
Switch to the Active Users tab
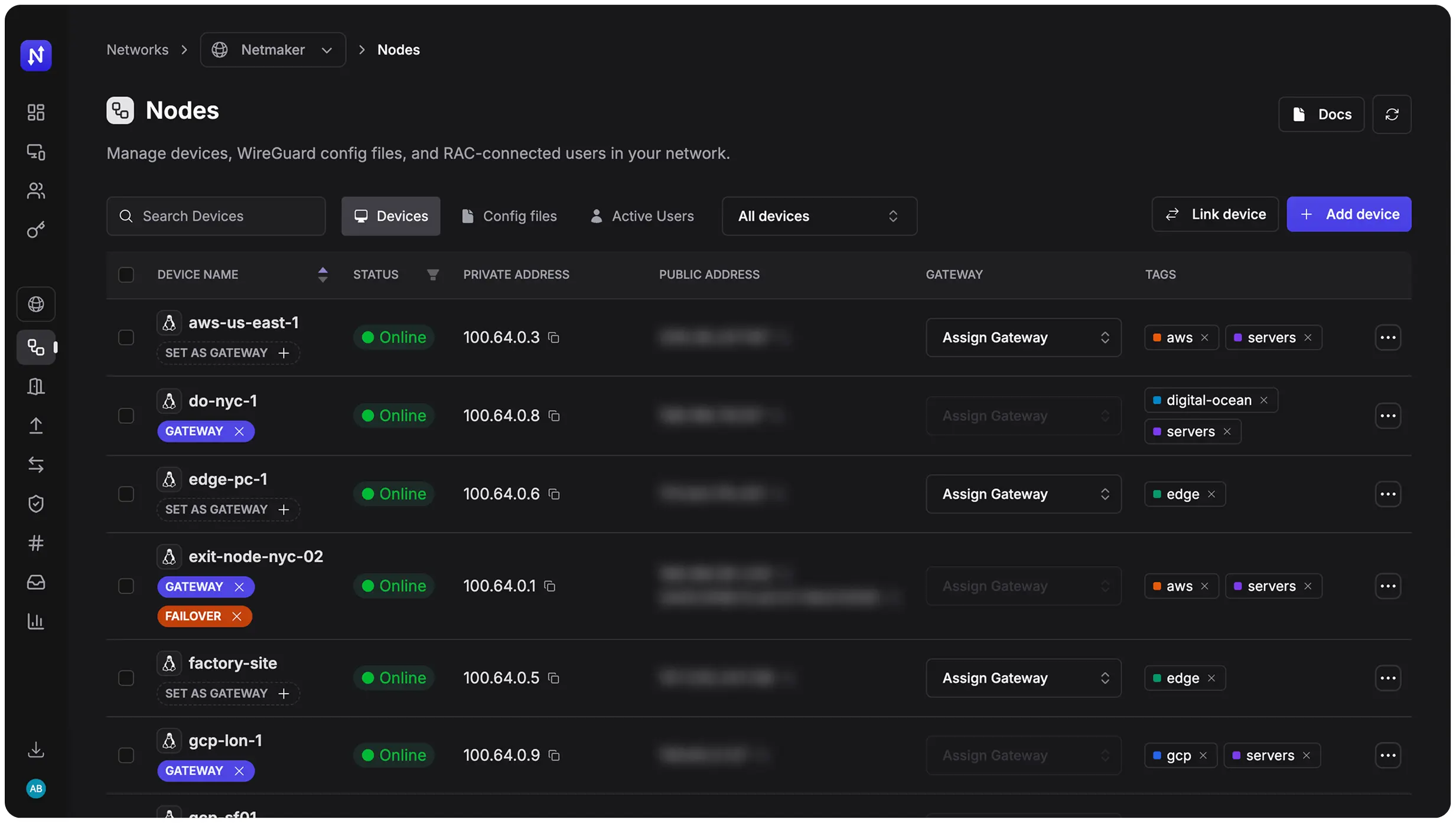[x=643, y=216]
